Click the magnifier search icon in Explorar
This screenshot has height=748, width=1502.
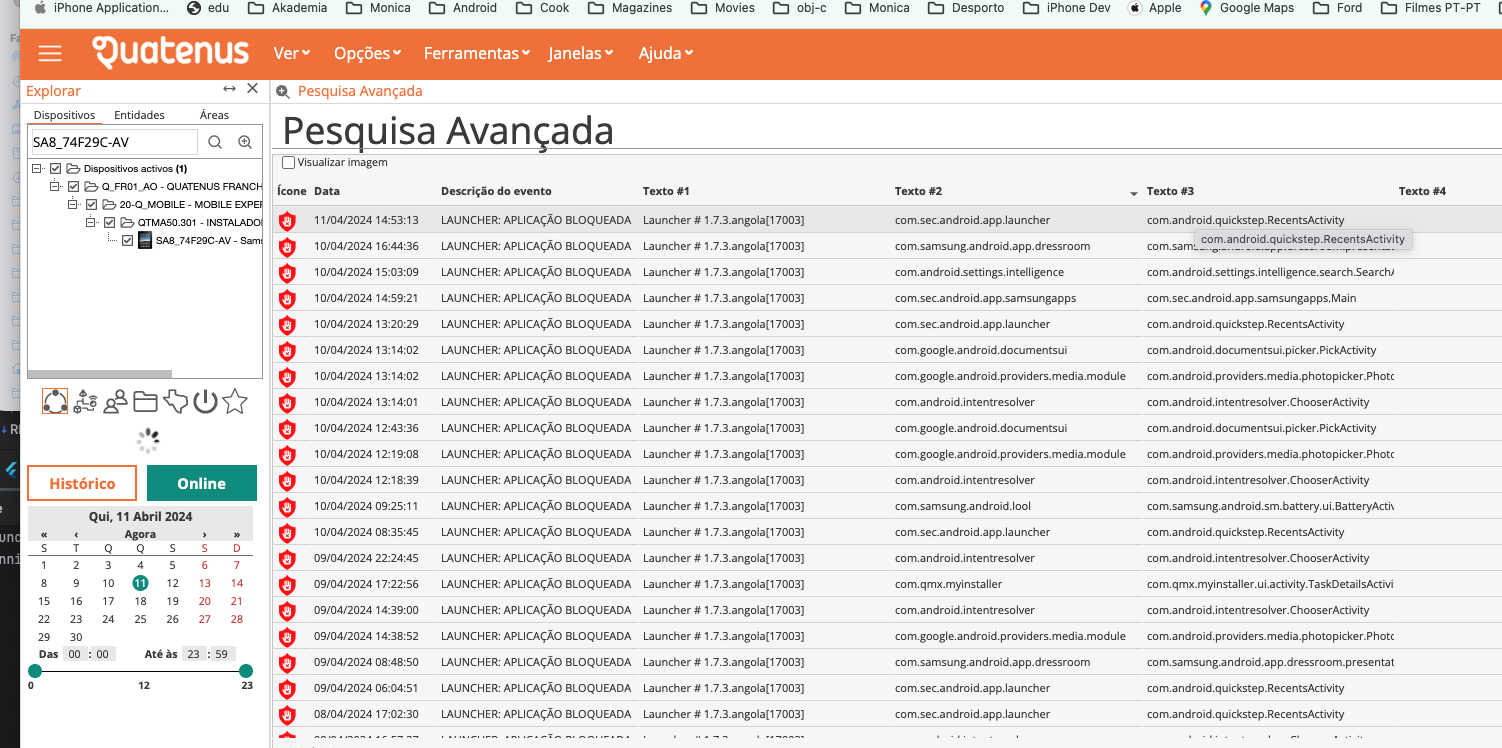point(215,142)
